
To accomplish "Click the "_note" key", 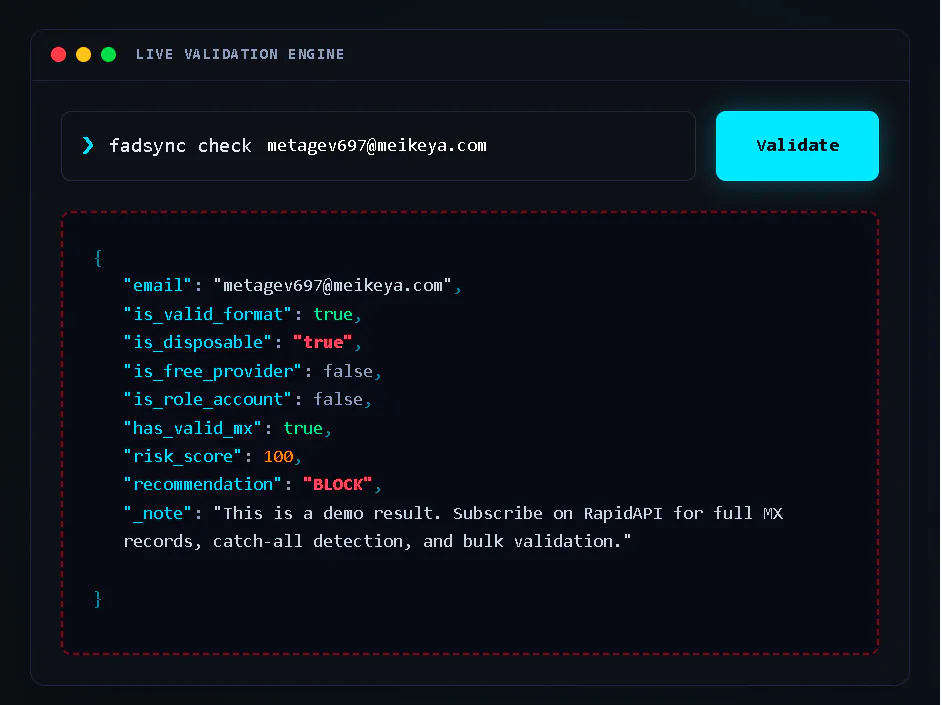I will (157, 513).
